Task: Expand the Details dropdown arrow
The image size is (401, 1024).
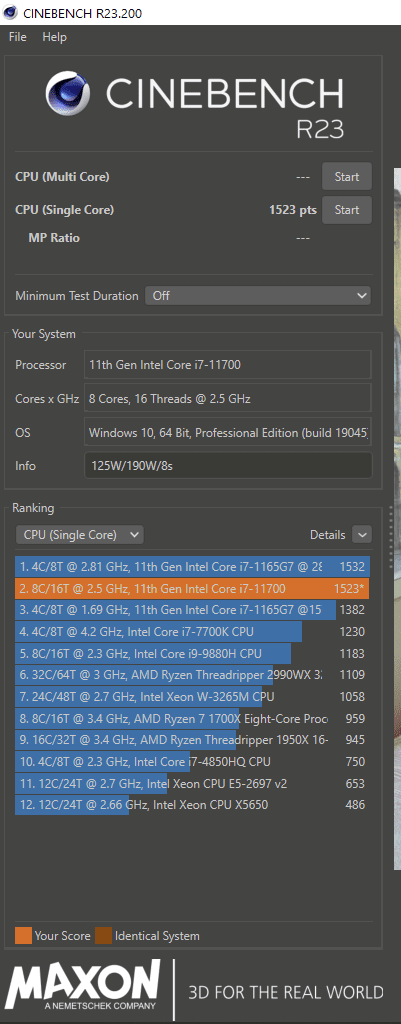Action: (362, 535)
